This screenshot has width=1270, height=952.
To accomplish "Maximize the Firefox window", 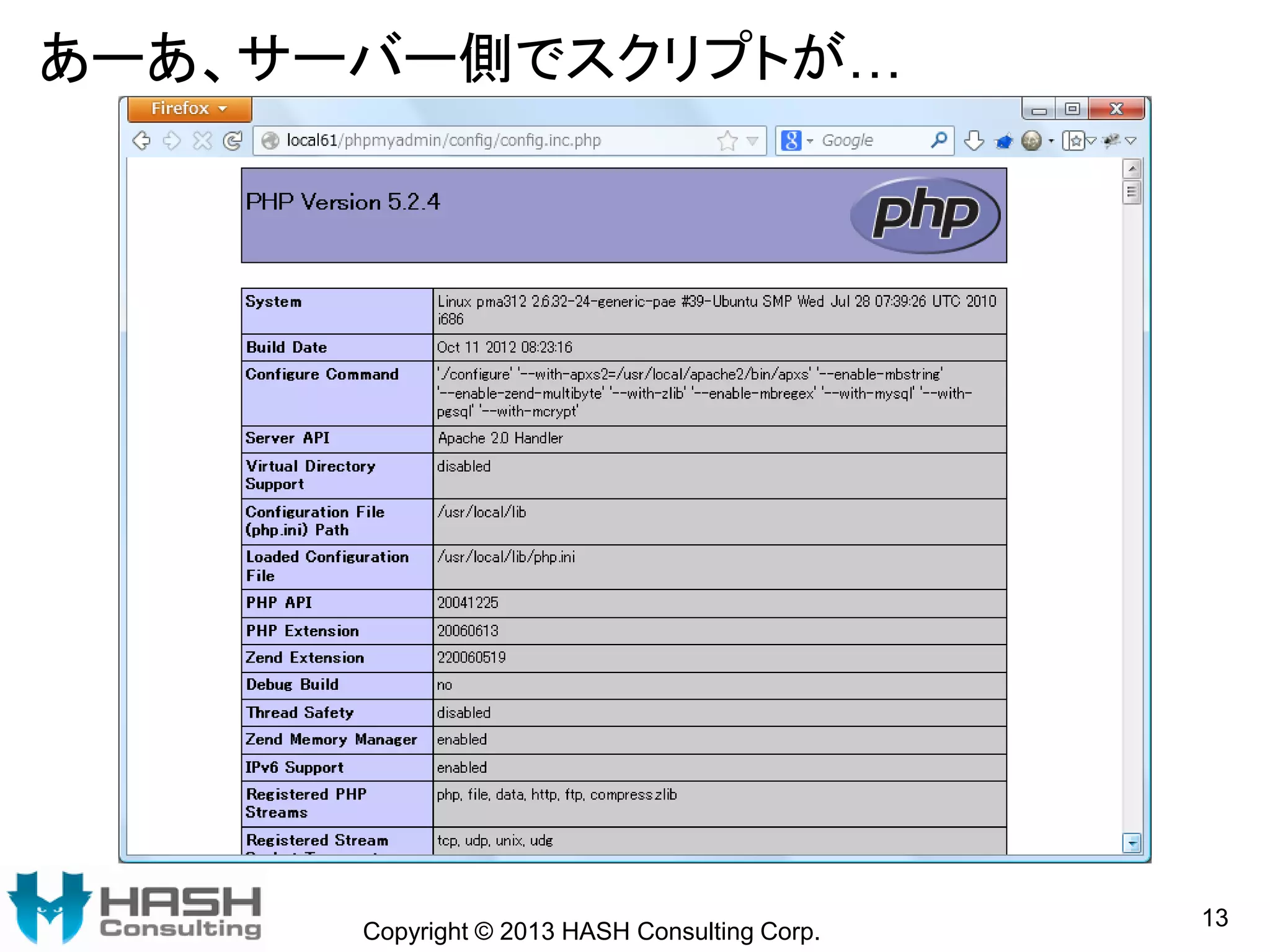I will 1072,109.
